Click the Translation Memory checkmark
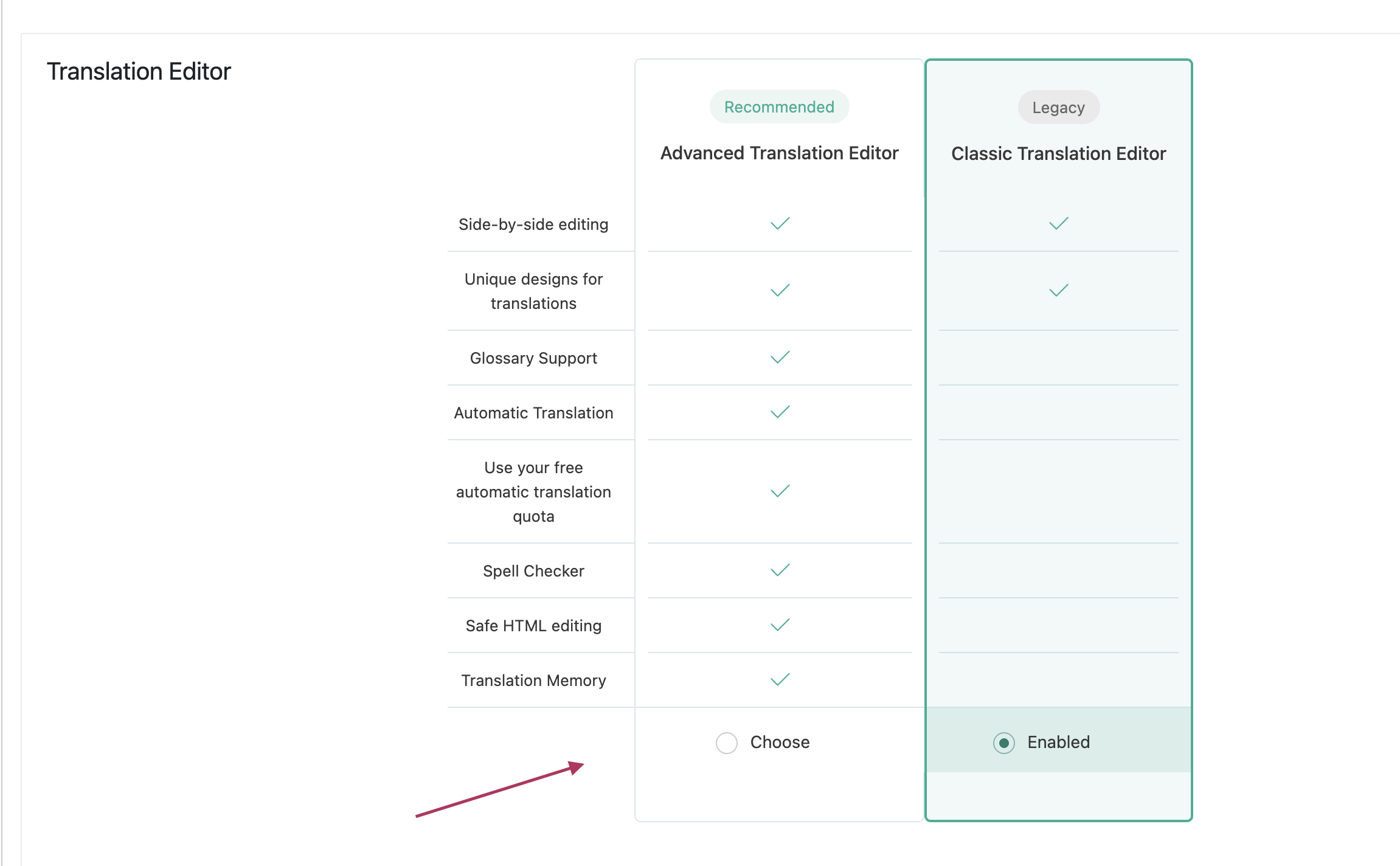The image size is (1400, 866). pos(780,680)
